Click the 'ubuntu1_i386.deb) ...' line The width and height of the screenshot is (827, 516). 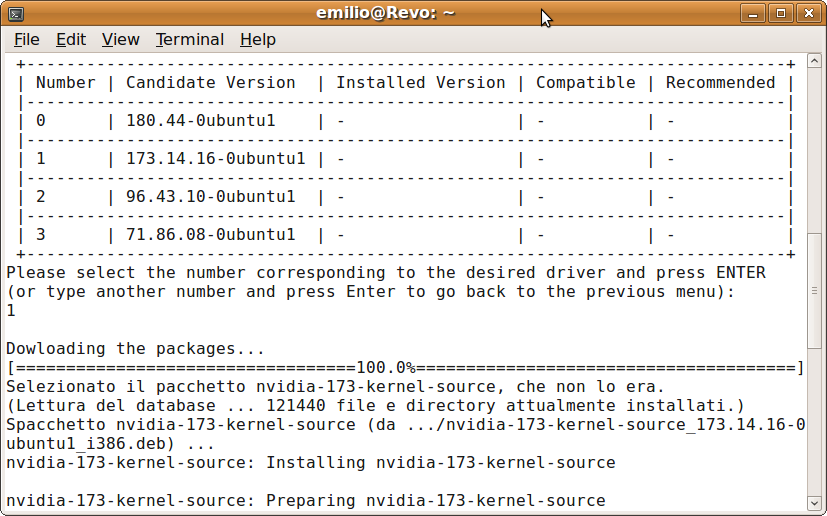(x=110, y=444)
